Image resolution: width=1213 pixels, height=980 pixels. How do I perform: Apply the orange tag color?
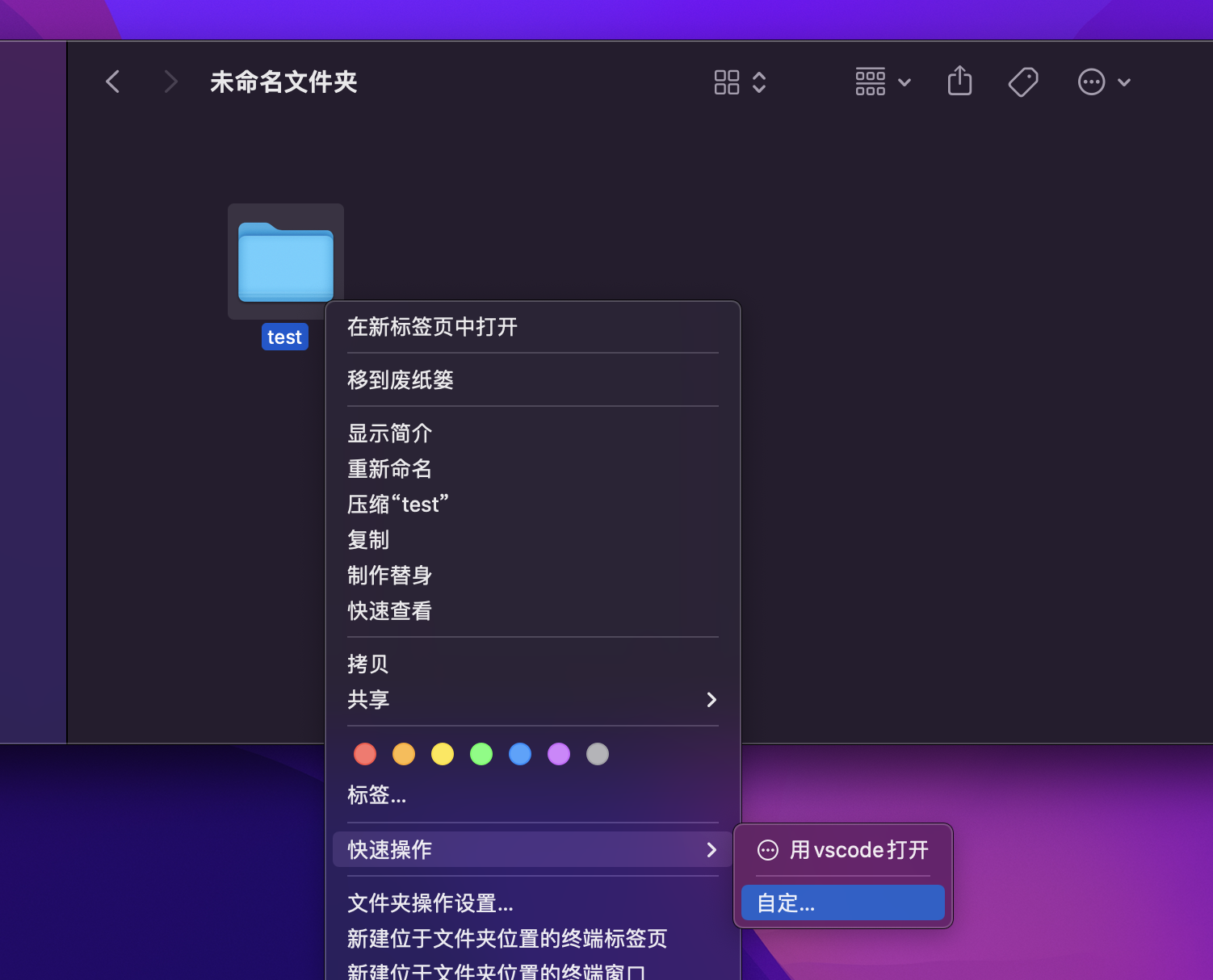click(404, 754)
